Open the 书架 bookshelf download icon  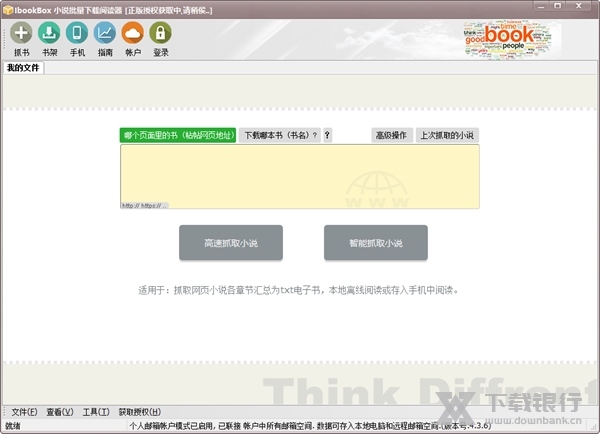(49, 33)
